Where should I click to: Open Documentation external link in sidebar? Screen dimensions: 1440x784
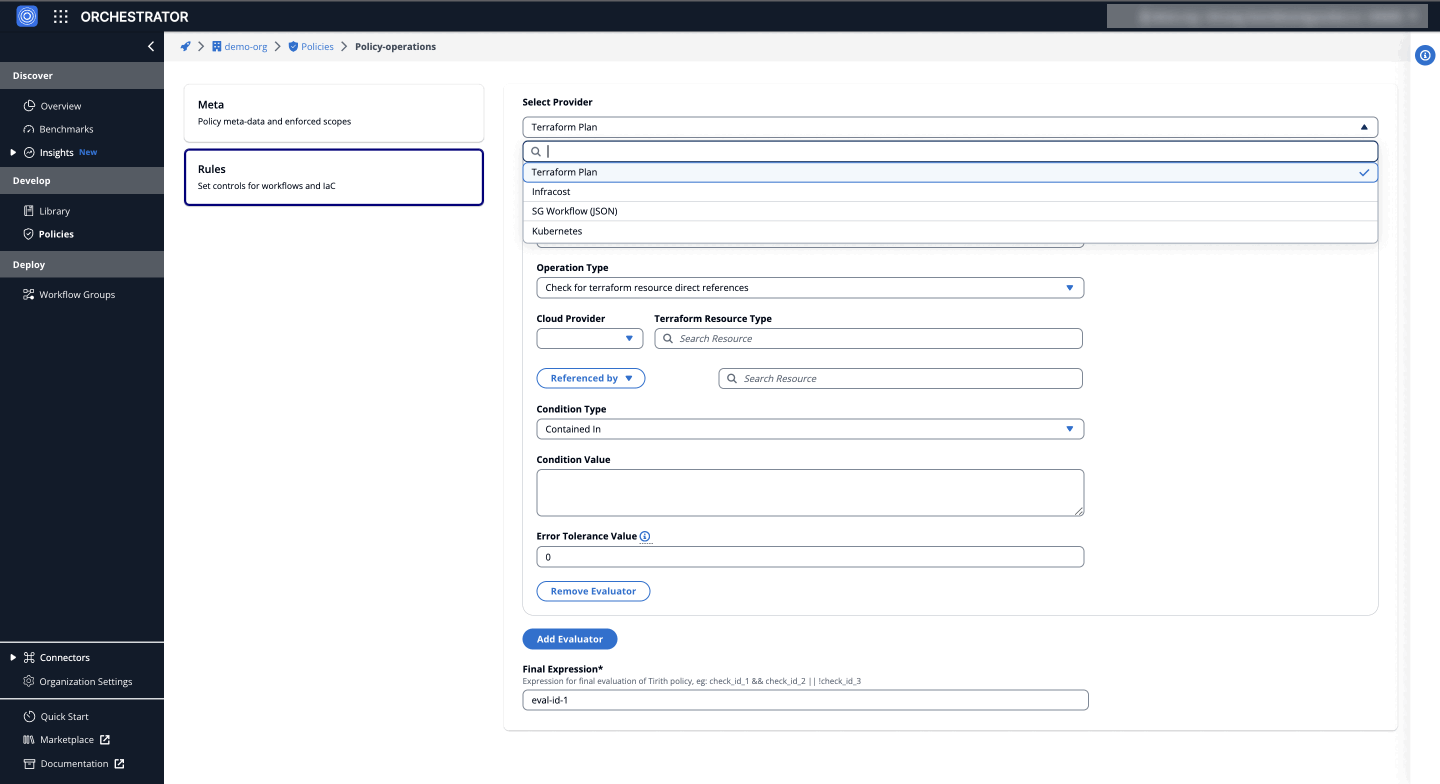coord(74,764)
